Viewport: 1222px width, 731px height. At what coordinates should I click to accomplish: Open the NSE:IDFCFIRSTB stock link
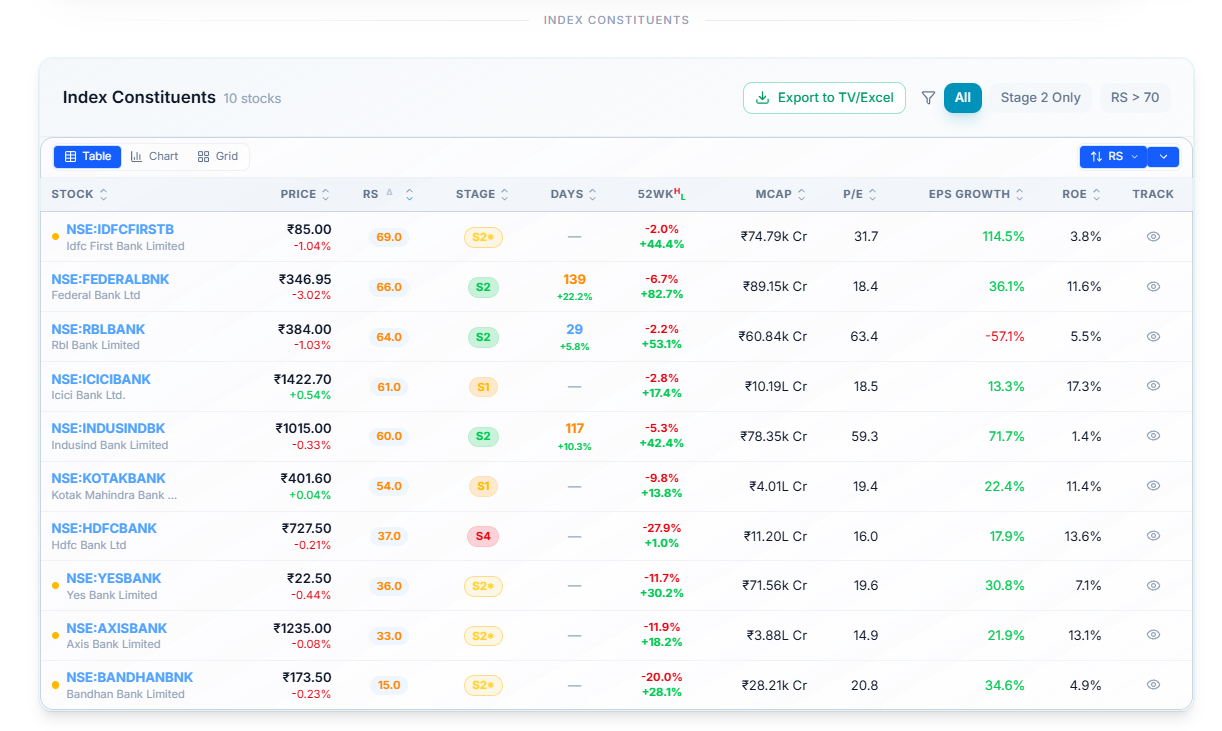tap(120, 230)
